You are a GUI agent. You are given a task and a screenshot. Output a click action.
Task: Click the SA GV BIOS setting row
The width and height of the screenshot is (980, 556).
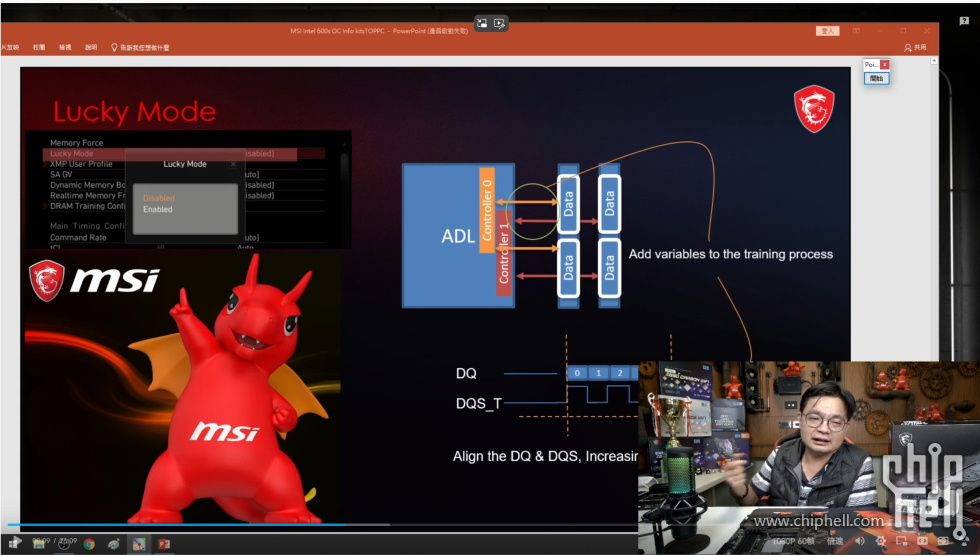click(61, 174)
